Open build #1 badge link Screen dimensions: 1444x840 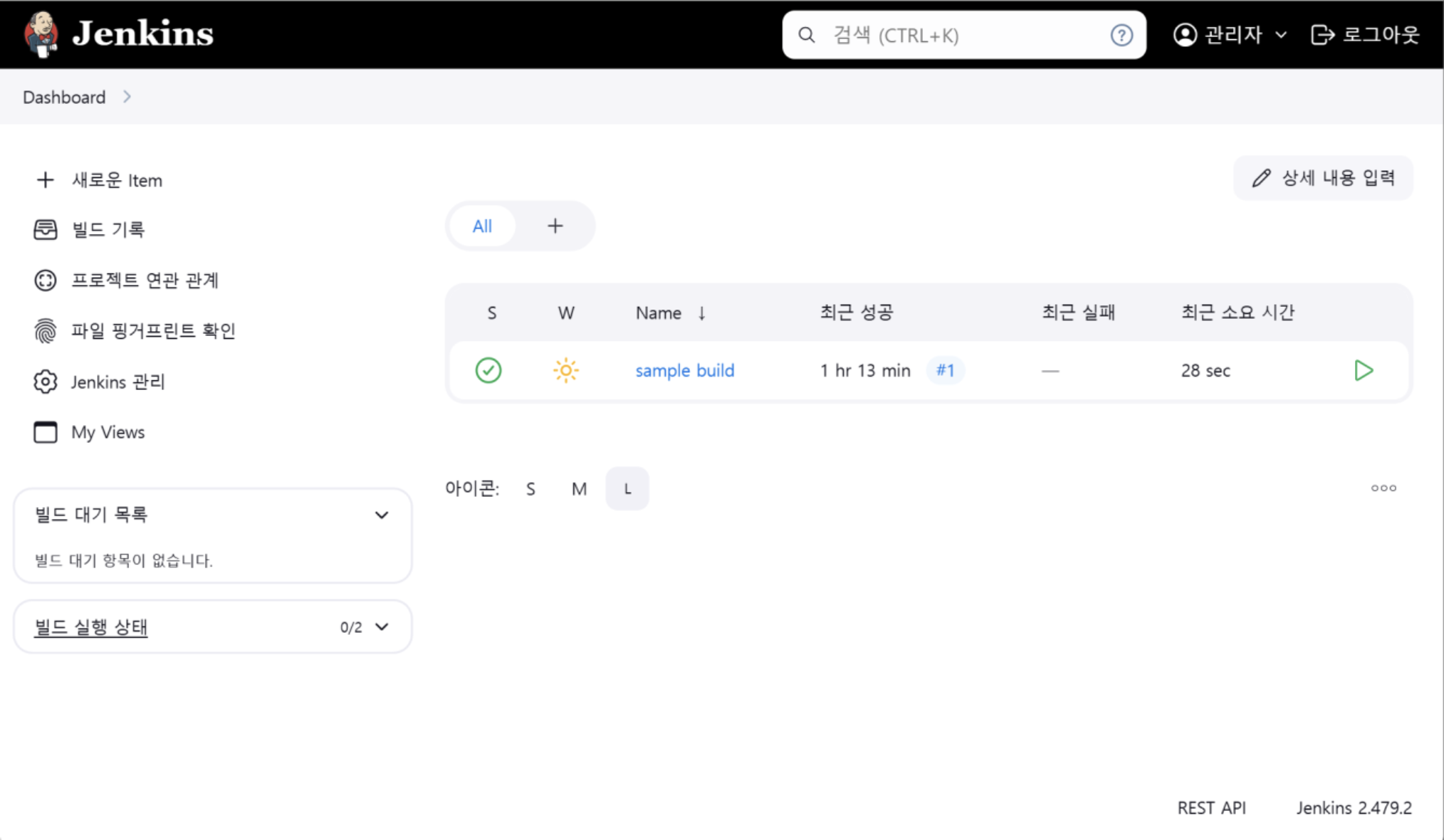pyautogui.click(x=946, y=370)
